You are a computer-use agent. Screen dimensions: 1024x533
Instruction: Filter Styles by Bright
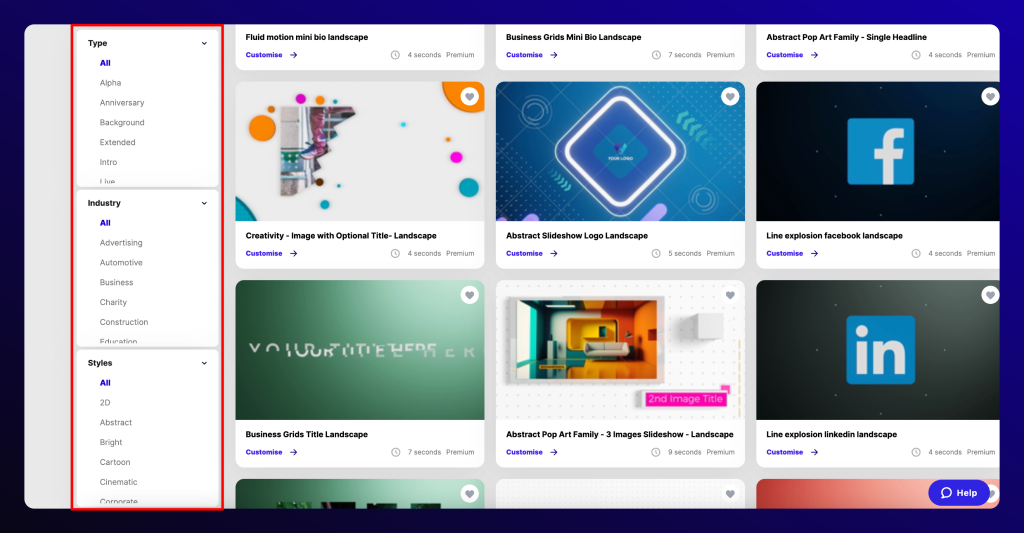coord(111,442)
